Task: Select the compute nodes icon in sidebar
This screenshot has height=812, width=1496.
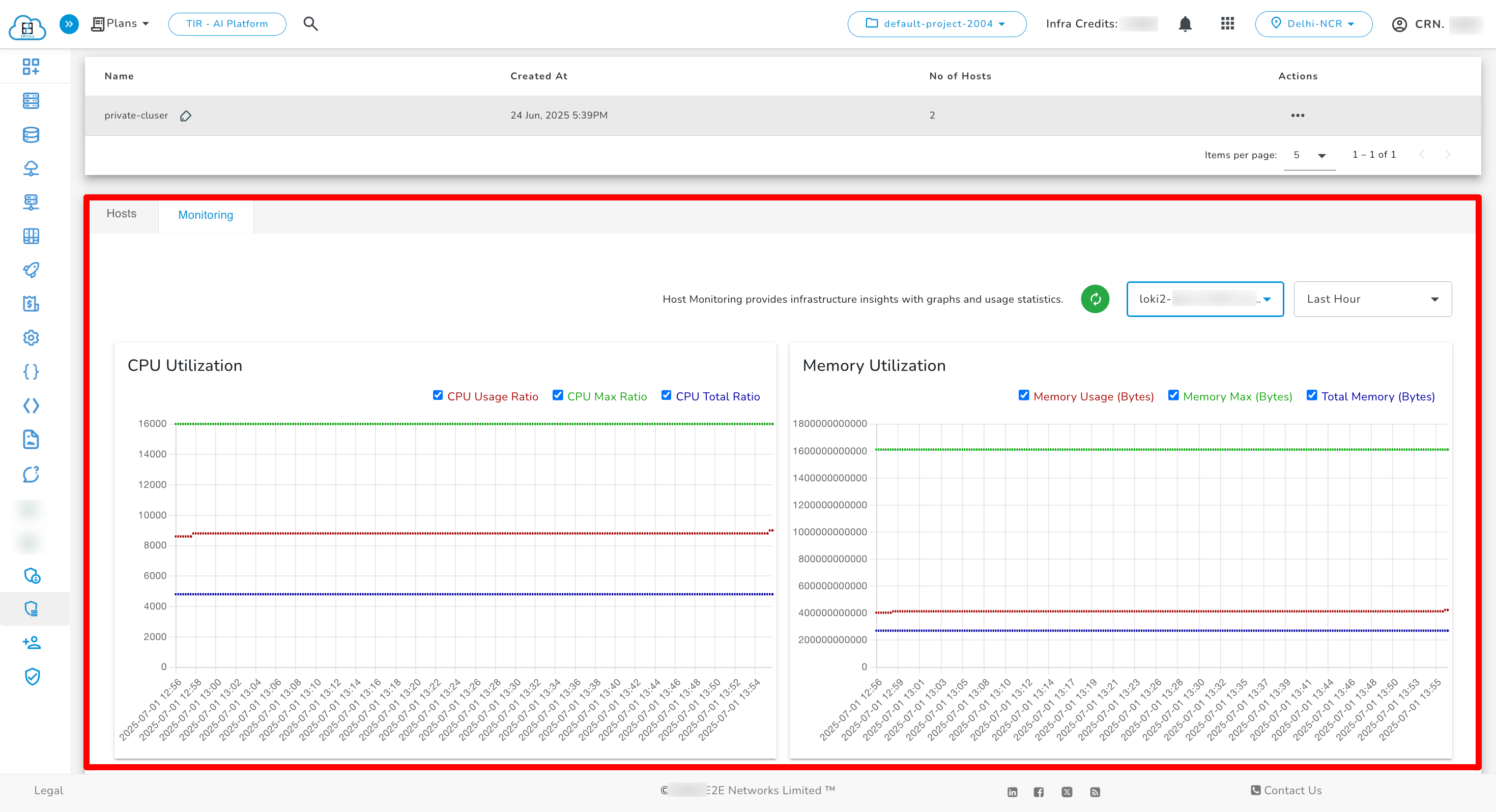Action: [x=31, y=101]
